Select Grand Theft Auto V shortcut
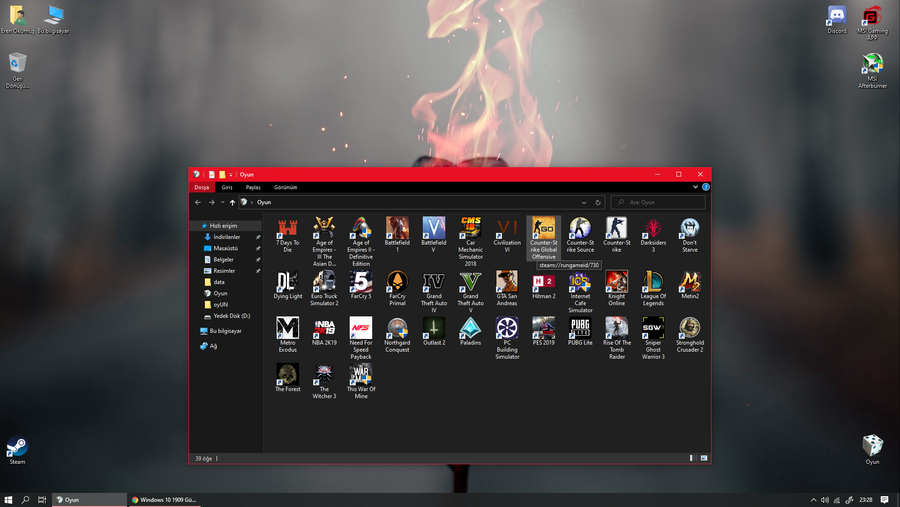Screen dimensions: 900x507 (471, 292)
